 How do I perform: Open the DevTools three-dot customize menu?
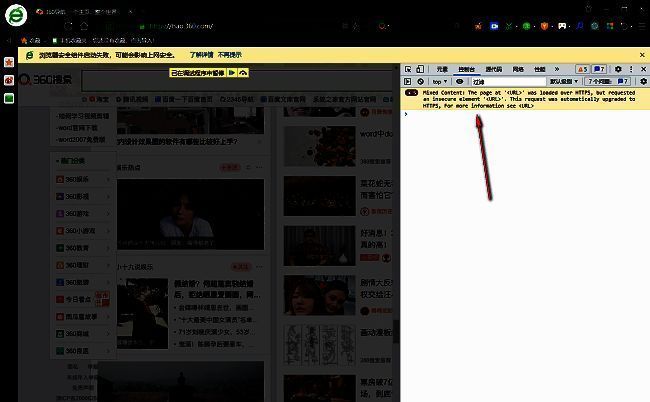coord(631,69)
